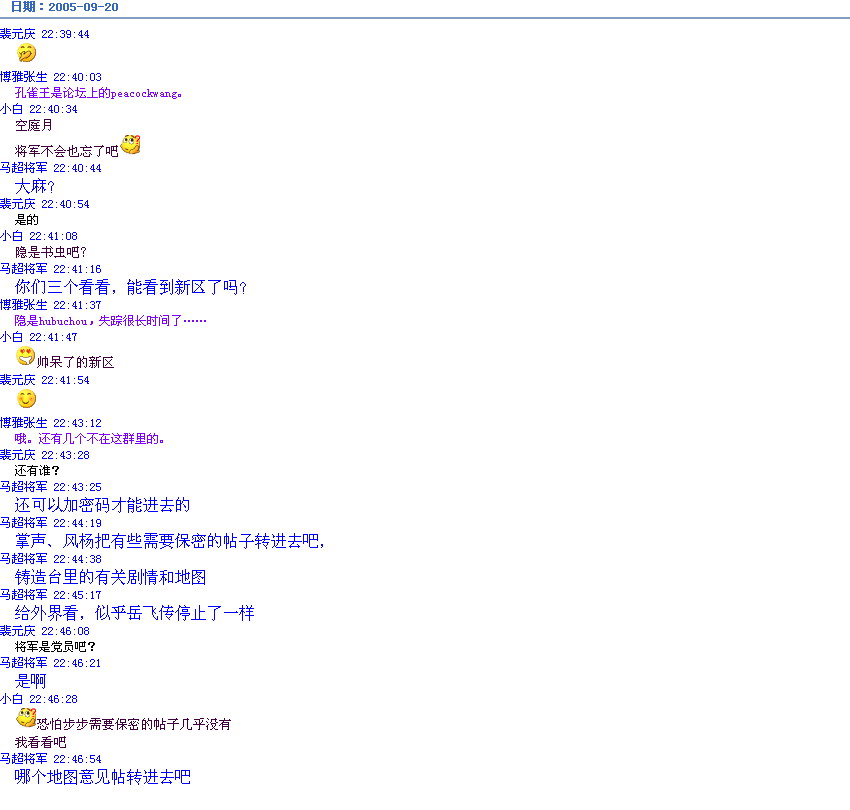Viewport: 850px width, 810px height.
Task: Click sender line 小白 22:41:47
Action: coord(39,337)
